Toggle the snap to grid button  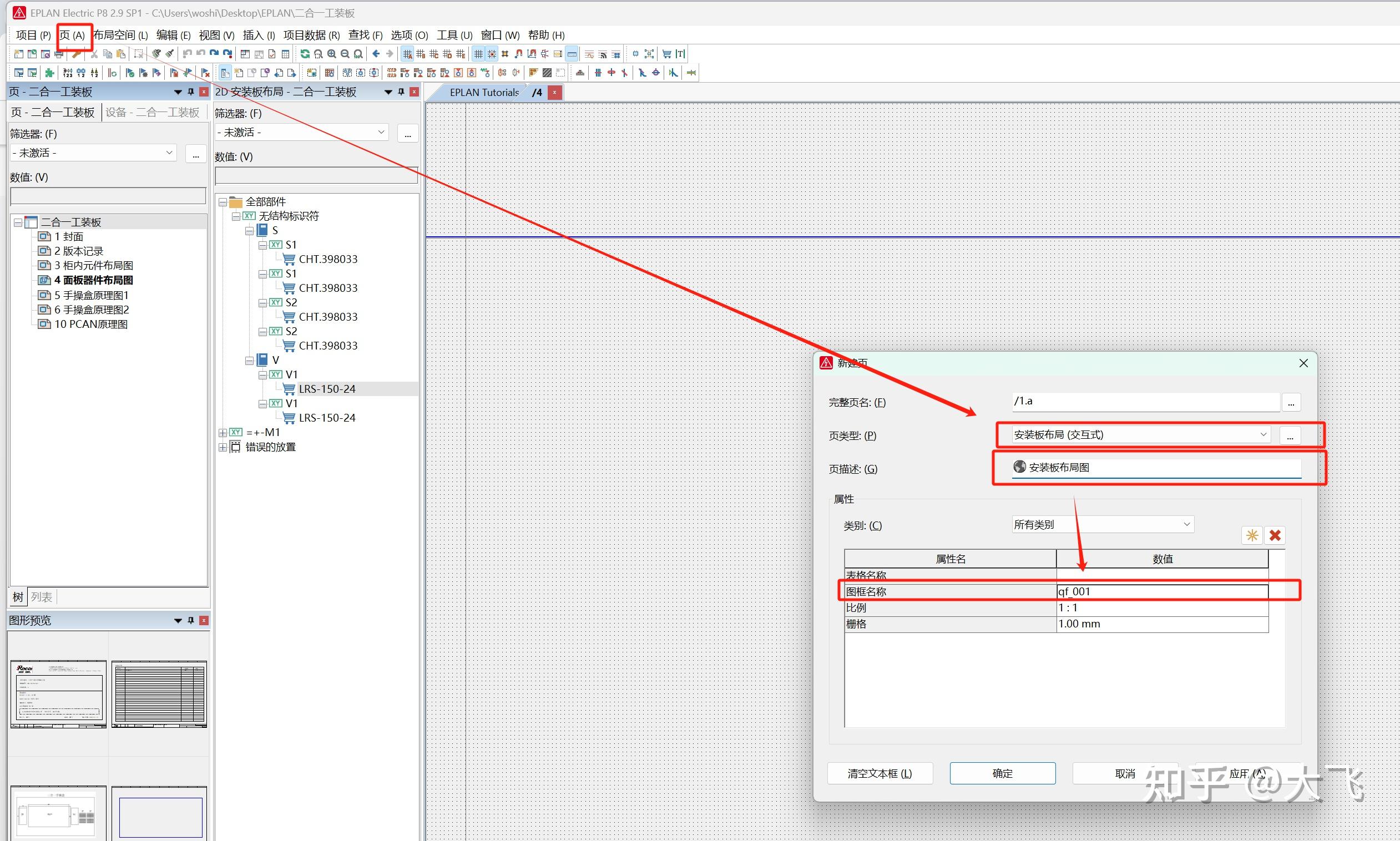pyautogui.click(x=492, y=54)
